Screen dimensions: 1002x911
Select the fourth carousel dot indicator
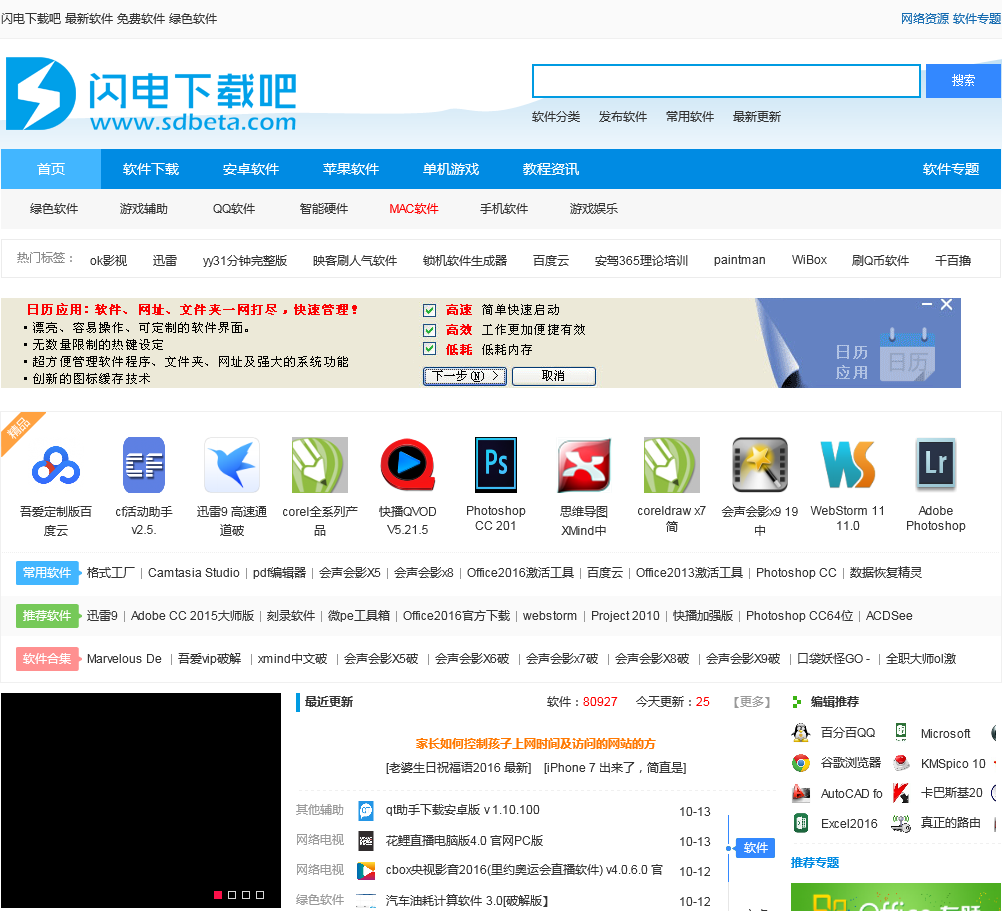pos(260,895)
